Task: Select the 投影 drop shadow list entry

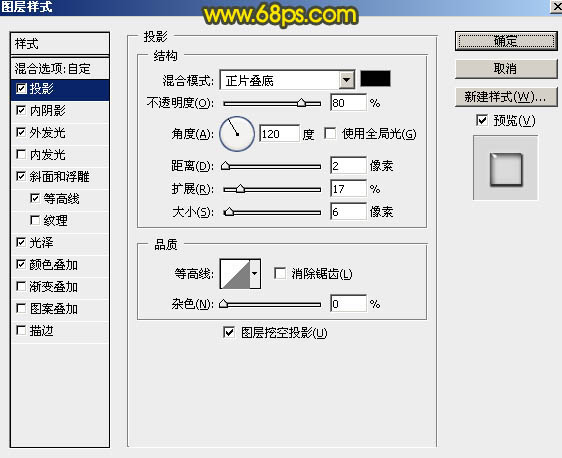Action: [x=60, y=89]
